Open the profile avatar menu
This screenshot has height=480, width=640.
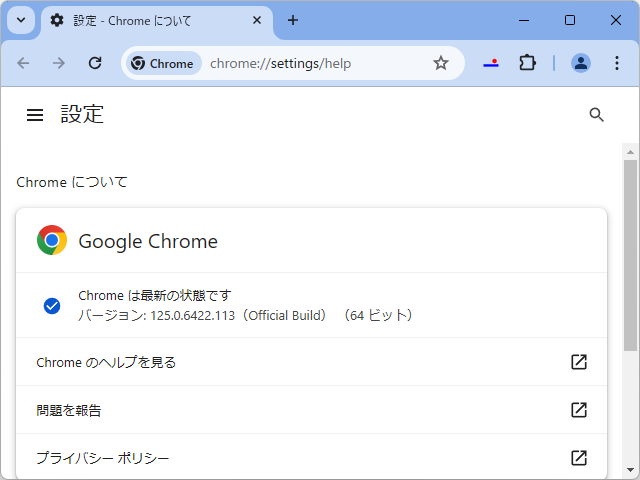click(580, 63)
